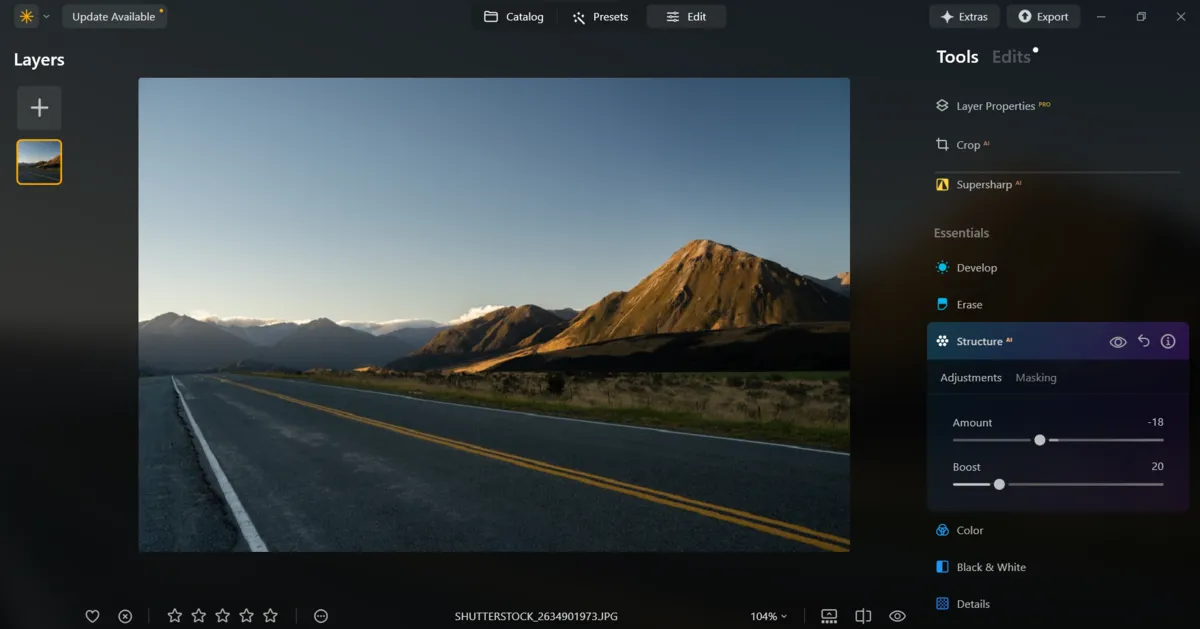Toggle the quick preview eye at bottom right

click(x=897, y=616)
